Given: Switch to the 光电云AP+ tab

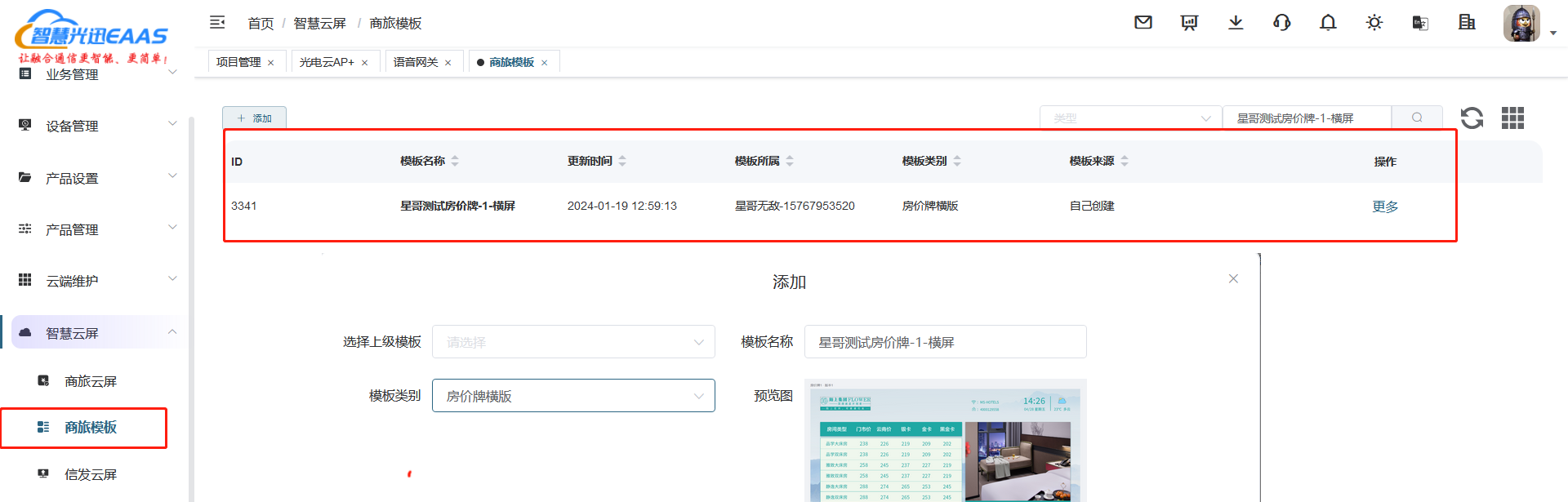Looking at the screenshot, I should [x=327, y=62].
